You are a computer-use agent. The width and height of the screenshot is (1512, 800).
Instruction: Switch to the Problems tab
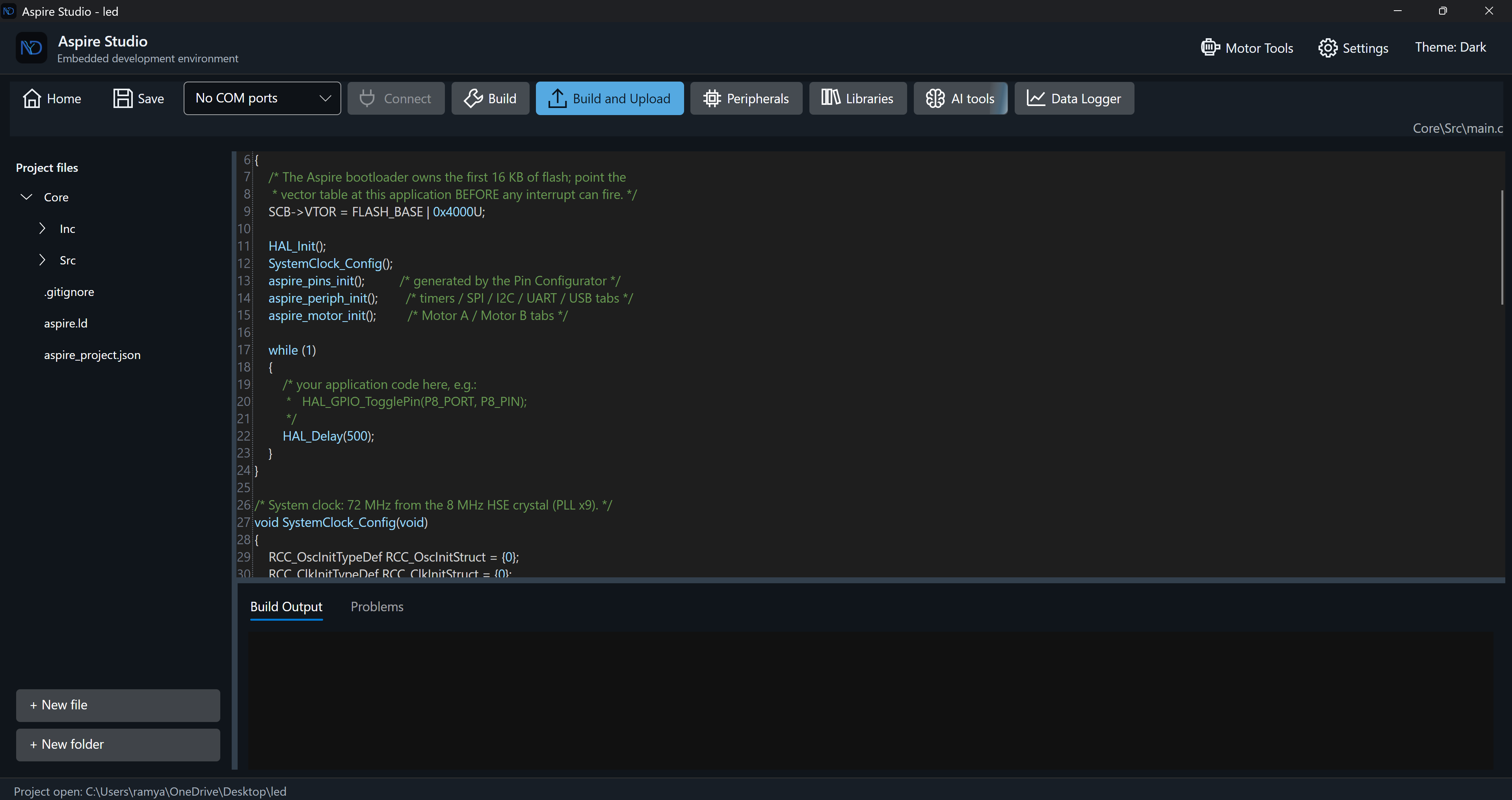click(377, 607)
